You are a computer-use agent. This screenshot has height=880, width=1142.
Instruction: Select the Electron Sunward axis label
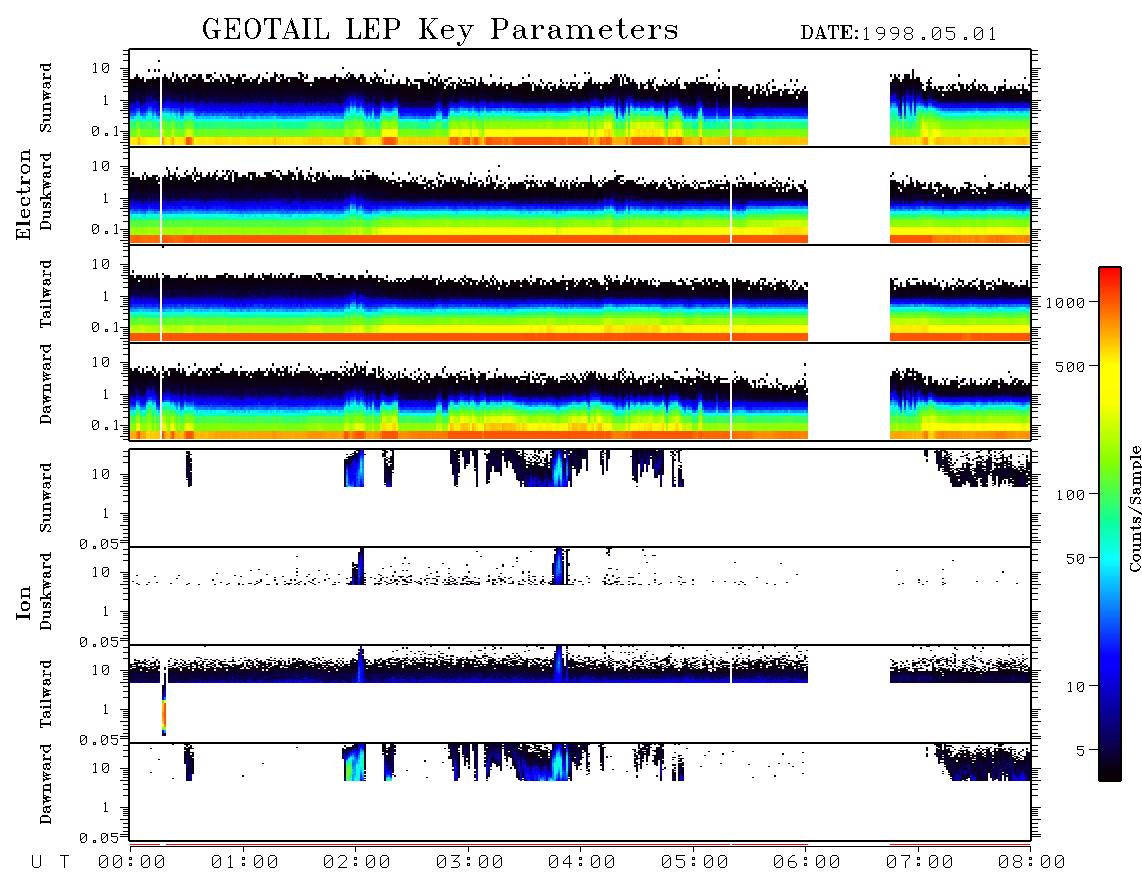pos(46,98)
